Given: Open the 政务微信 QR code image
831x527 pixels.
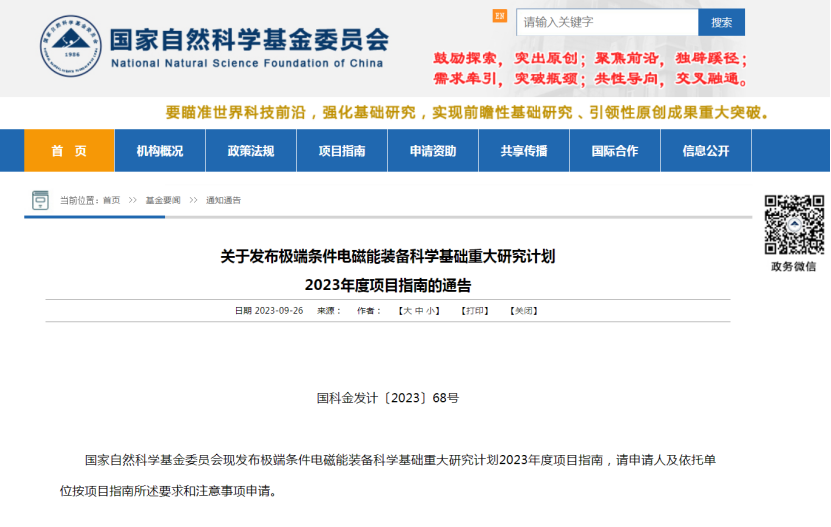Looking at the screenshot, I should click(x=794, y=224).
